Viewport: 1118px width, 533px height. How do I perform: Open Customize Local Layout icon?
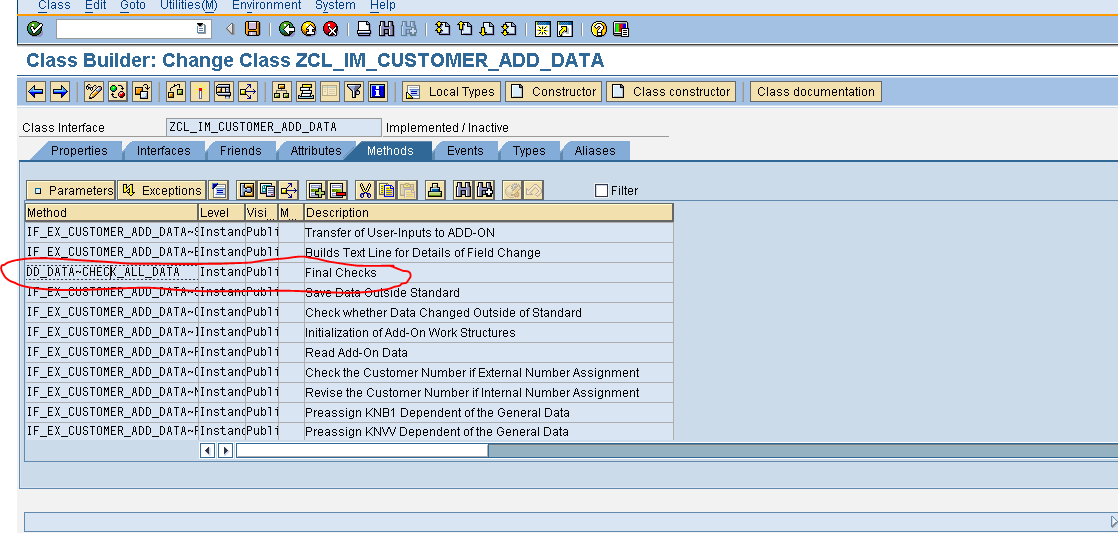click(x=621, y=29)
